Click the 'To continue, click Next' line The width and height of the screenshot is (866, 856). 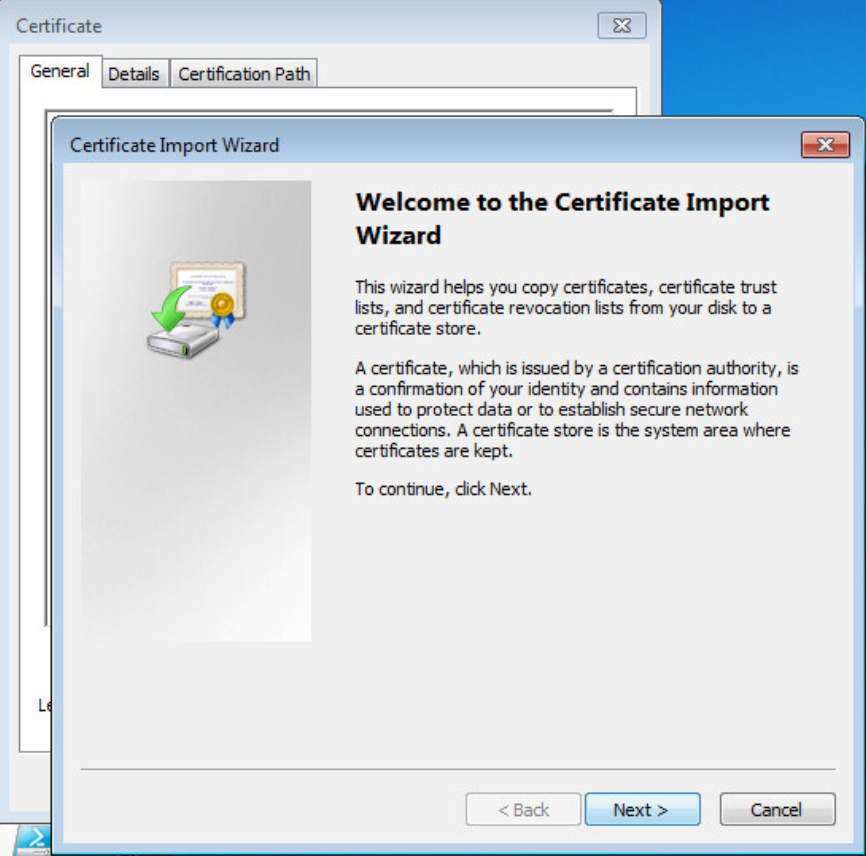[443, 489]
